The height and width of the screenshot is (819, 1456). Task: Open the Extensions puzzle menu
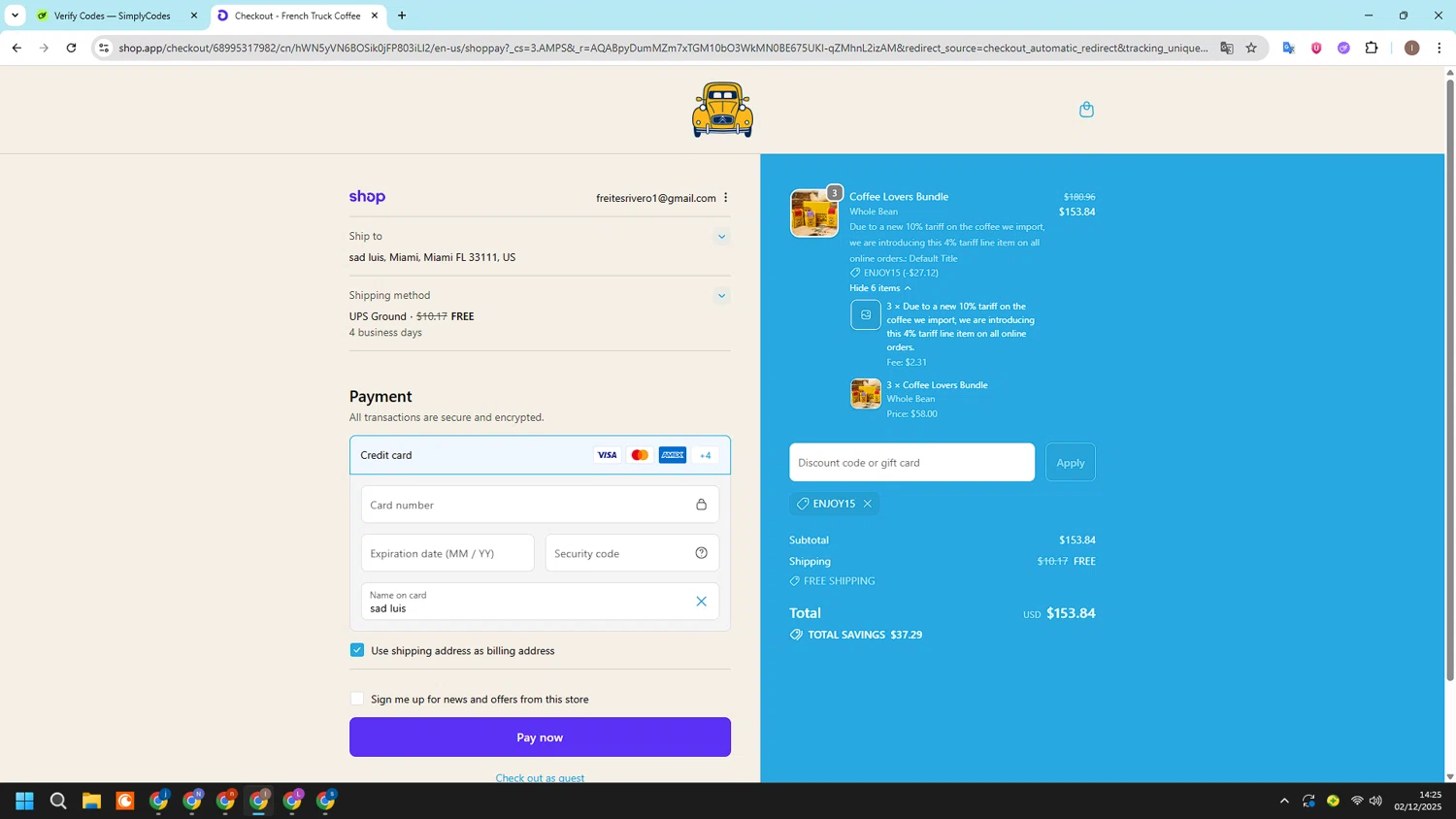1372,48
